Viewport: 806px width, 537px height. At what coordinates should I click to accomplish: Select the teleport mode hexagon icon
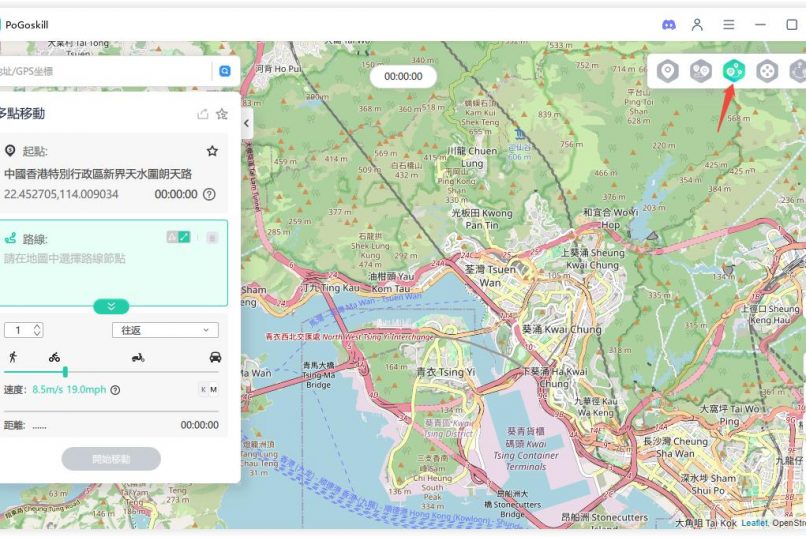(x=668, y=71)
